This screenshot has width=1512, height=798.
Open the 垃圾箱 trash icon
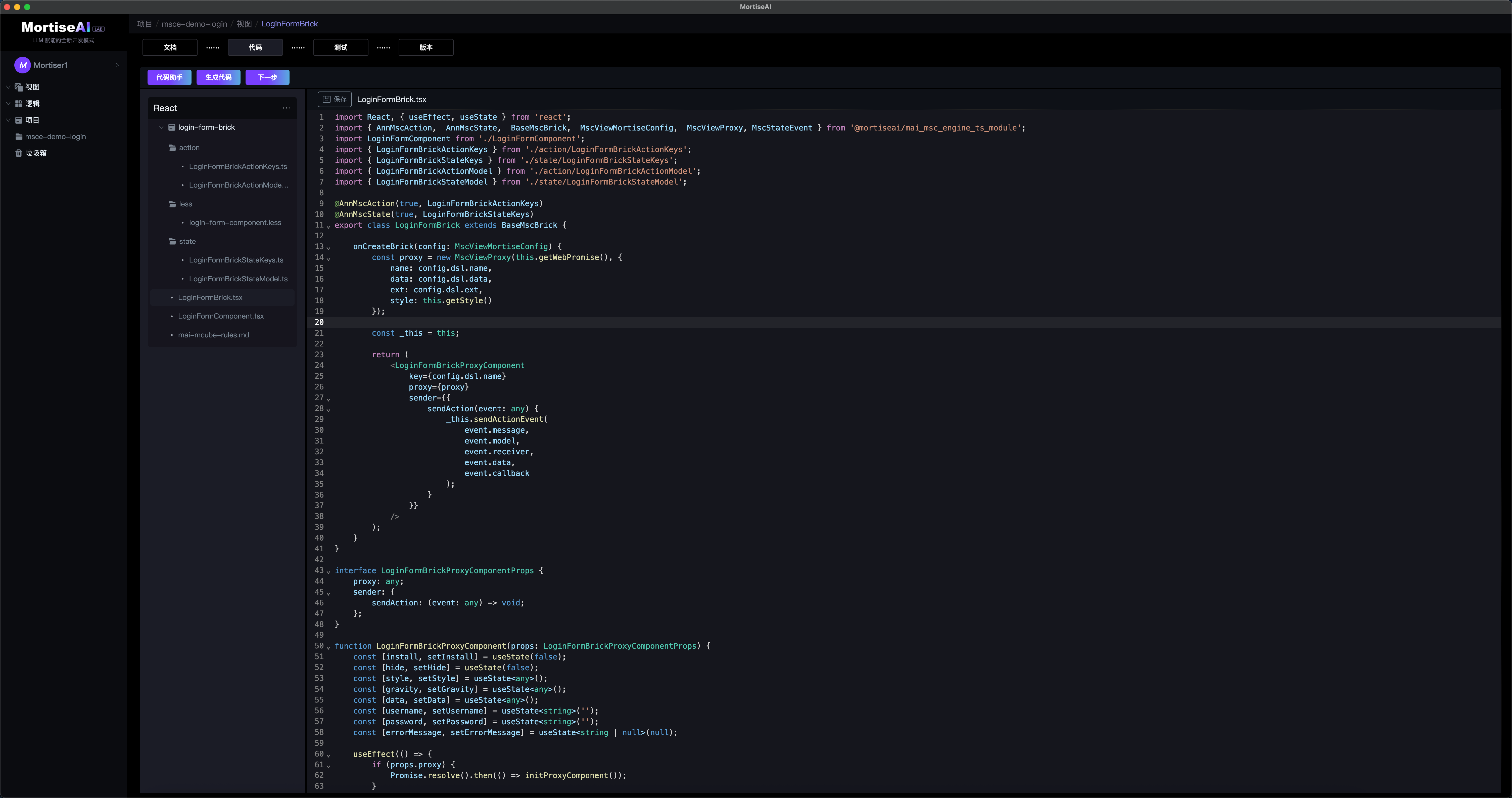19,153
